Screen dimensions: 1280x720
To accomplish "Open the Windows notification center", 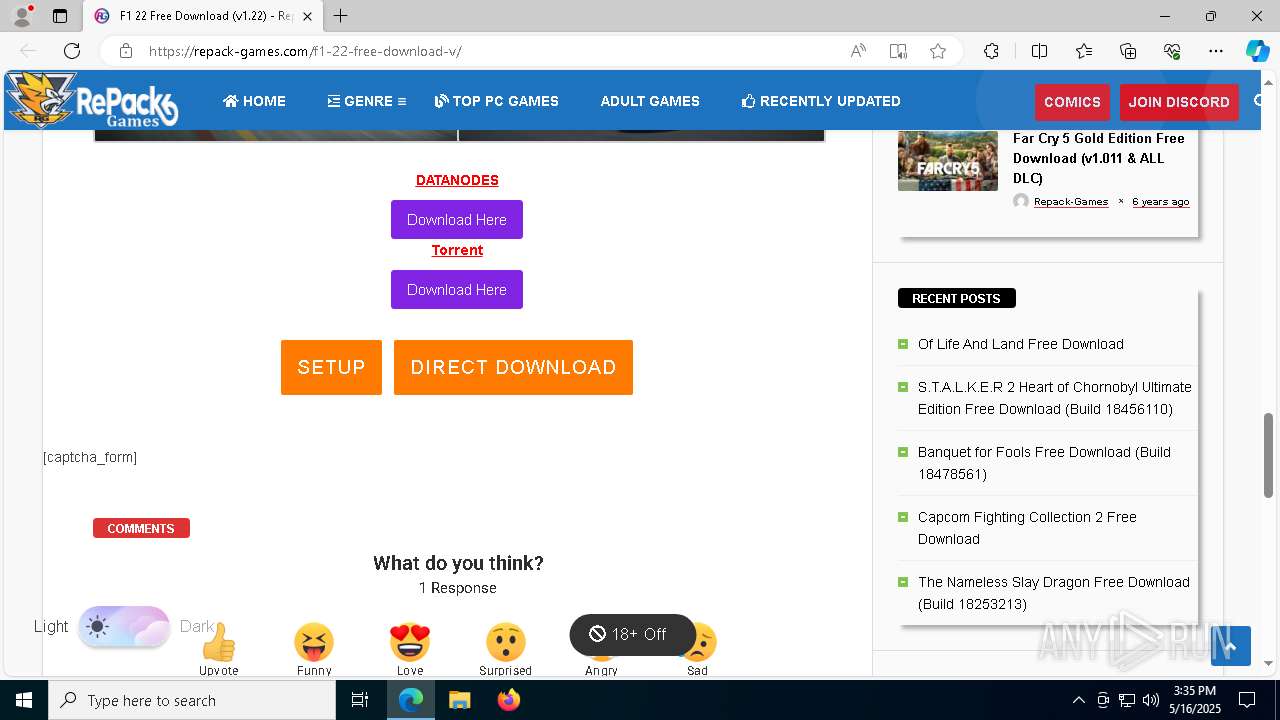I will 1247,700.
